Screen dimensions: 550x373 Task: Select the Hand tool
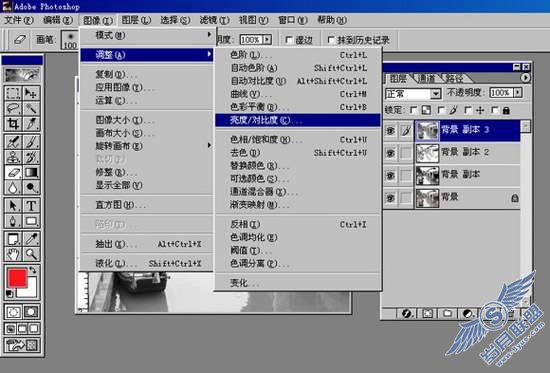pos(13,253)
